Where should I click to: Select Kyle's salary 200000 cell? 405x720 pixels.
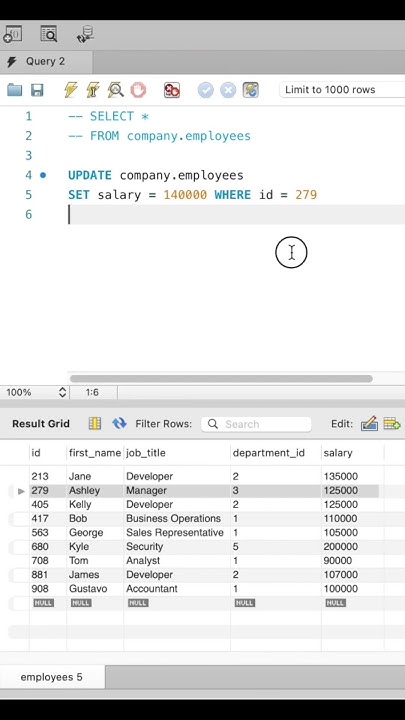coord(352,546)
